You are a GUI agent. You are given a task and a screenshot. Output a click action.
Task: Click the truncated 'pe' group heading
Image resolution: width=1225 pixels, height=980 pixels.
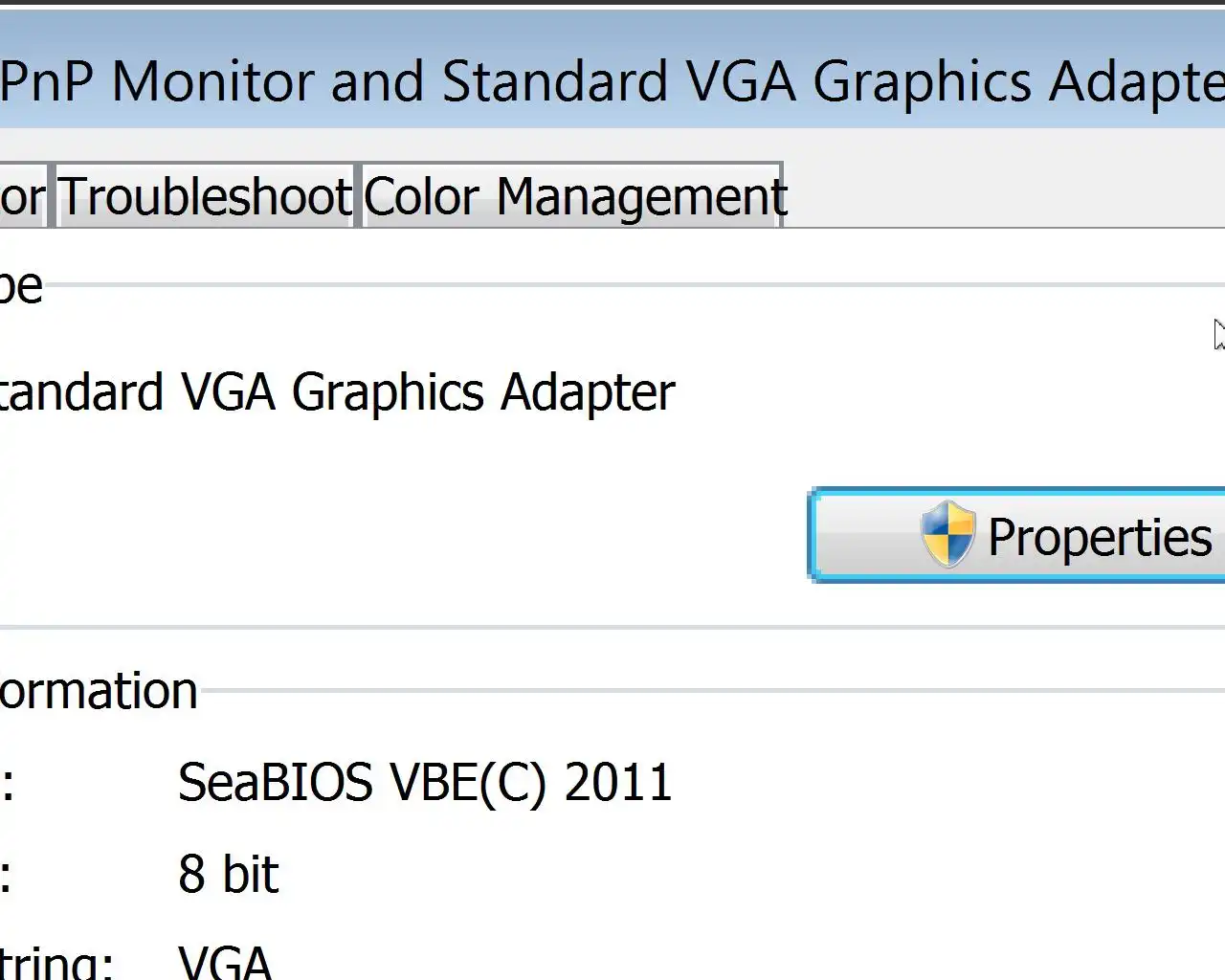(x=21, y=286)
